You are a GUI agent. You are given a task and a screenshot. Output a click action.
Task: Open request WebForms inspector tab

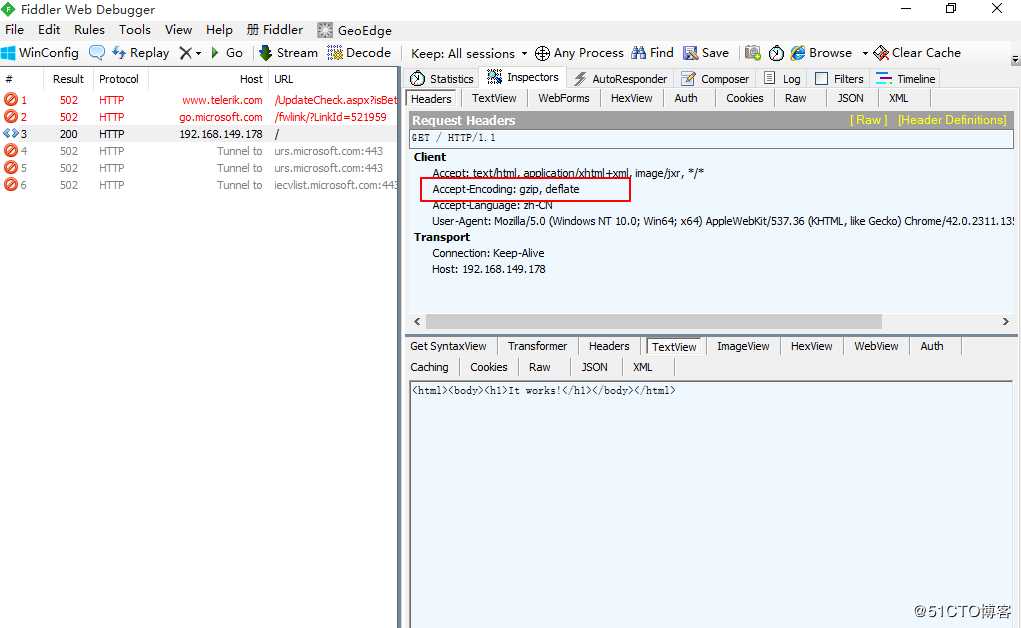click(563, 98)
